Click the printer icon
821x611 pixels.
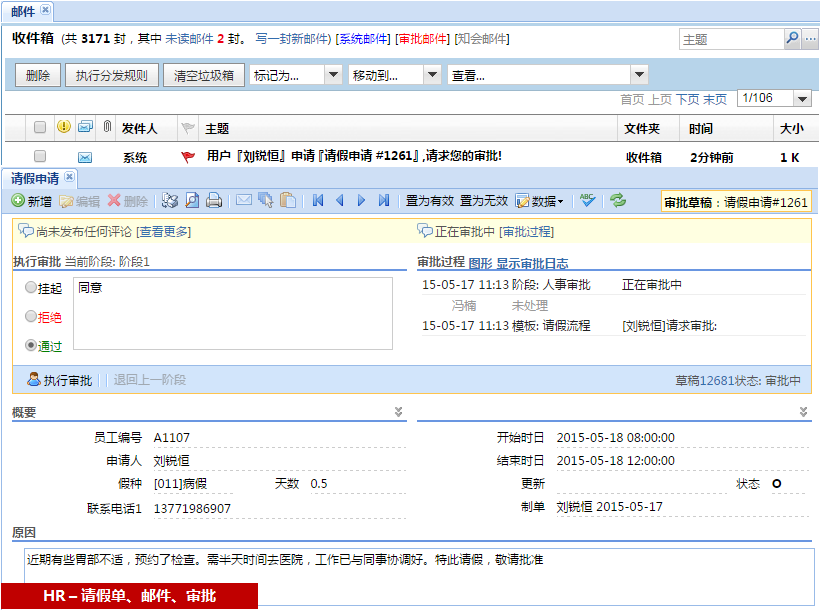[x=214, y=201]
